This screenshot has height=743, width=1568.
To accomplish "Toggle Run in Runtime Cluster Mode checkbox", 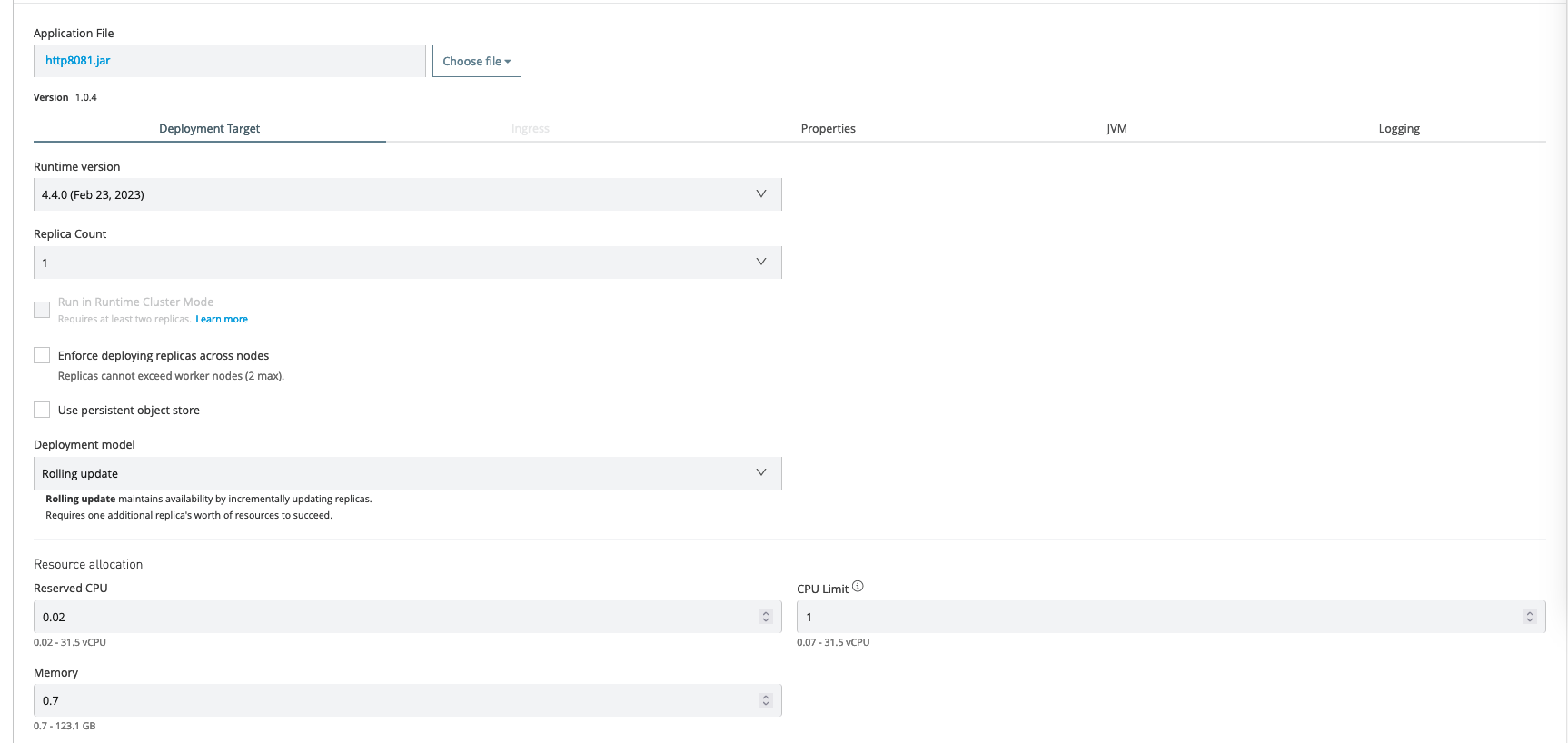I will click(x=42, y=310).
